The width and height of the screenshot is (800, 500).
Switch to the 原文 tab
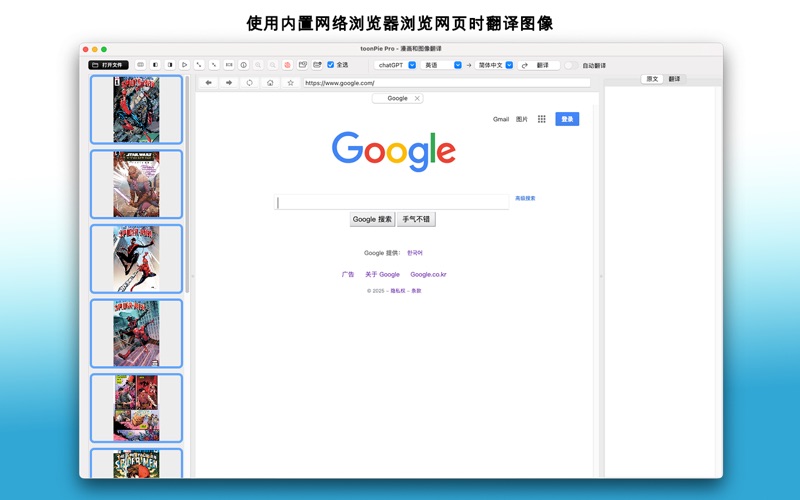coord(652,79)
